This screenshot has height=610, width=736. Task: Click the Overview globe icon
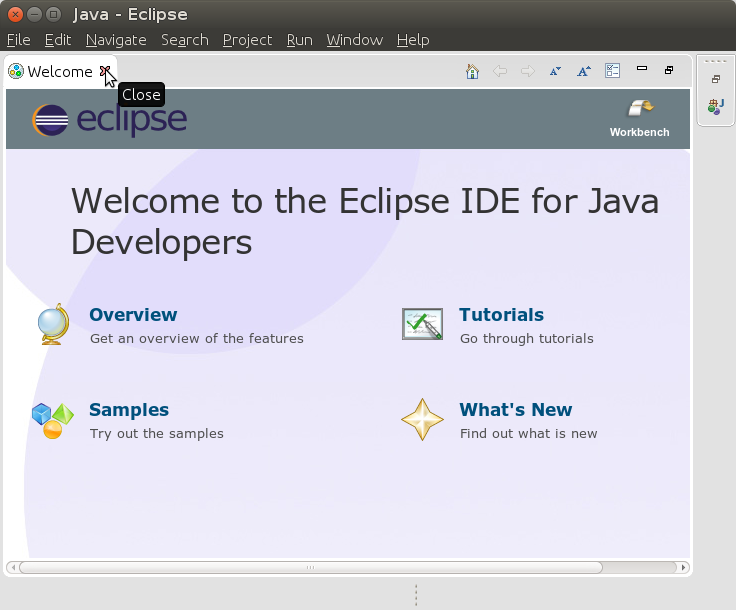pyautogui.click(x=52, y=324)
